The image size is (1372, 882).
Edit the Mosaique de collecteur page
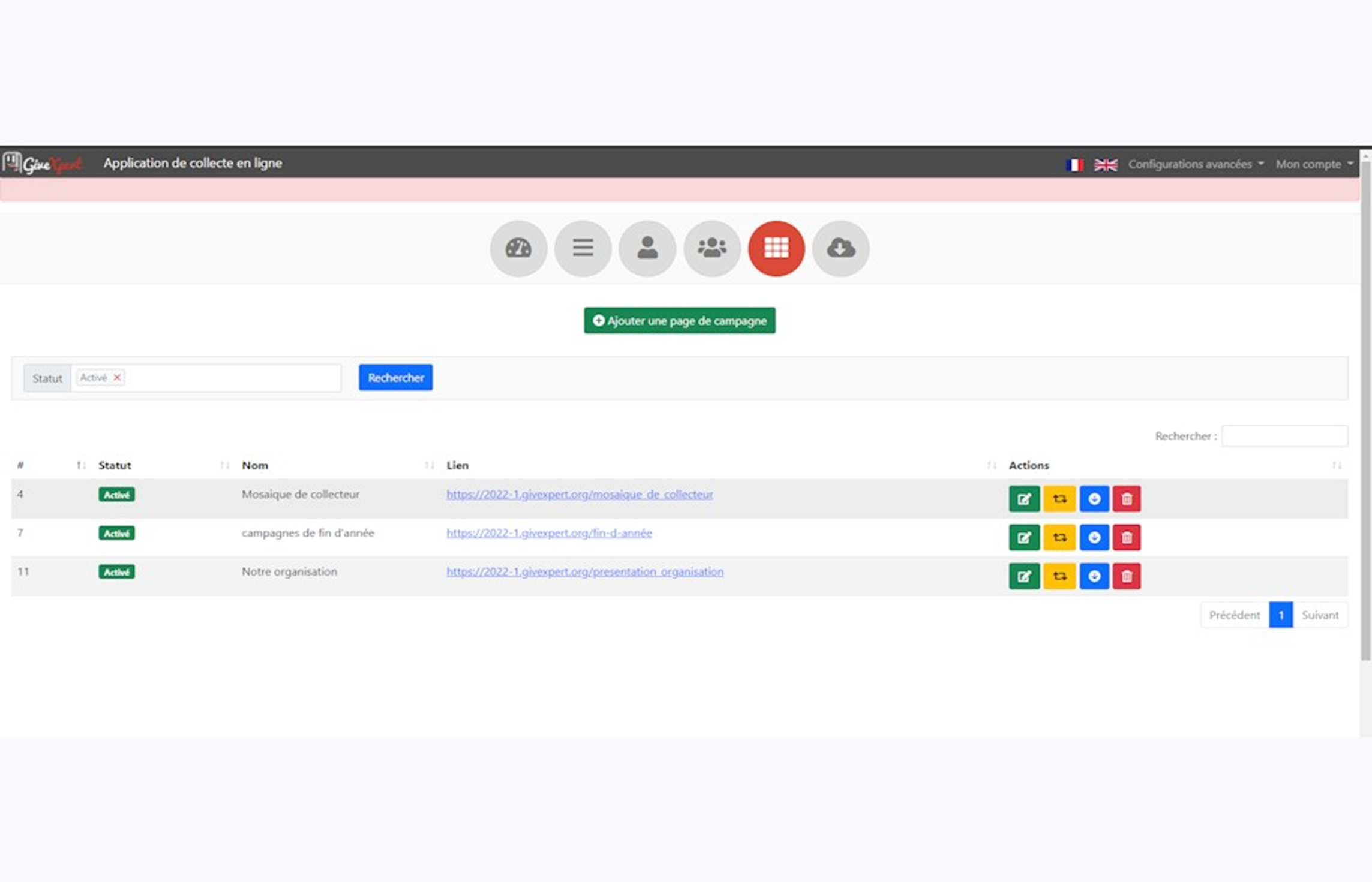1024,499
